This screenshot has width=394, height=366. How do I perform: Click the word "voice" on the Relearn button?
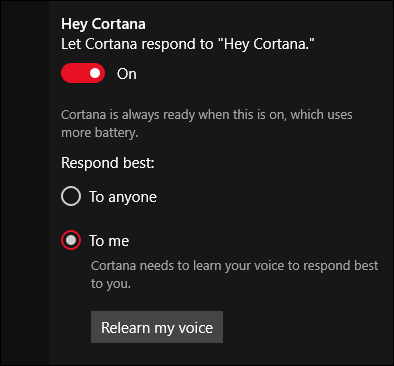pyautogui.click(x=196, y=328)
